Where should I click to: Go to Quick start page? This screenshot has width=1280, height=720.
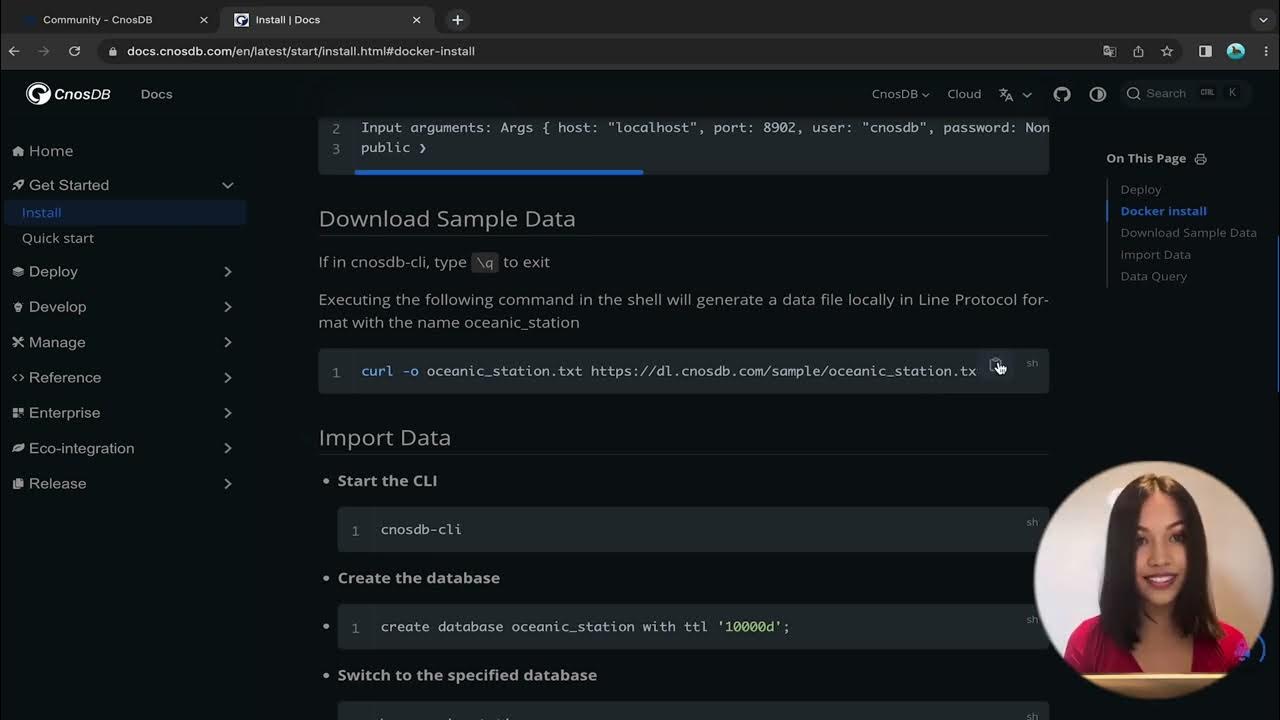(x=58, y=238)
